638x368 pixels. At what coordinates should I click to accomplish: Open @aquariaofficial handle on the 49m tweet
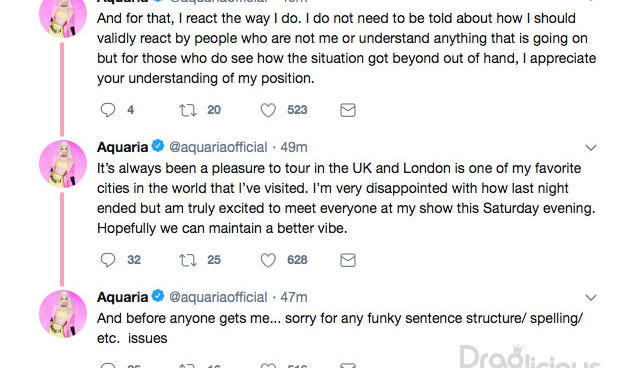(x=218, y=147)
